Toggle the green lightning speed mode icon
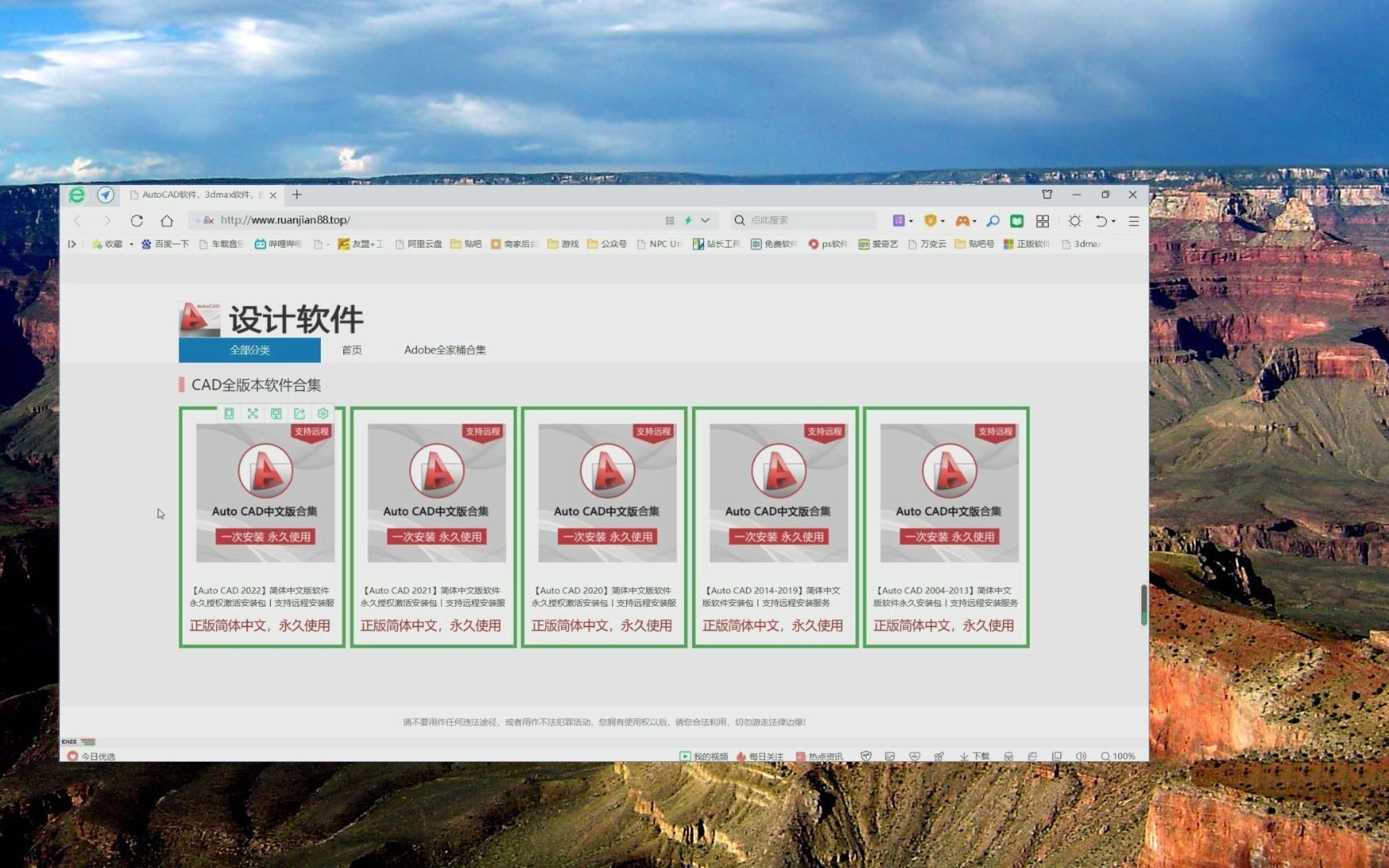The width and height of the screenshot is (1389, 868). [x=688, y=220]
